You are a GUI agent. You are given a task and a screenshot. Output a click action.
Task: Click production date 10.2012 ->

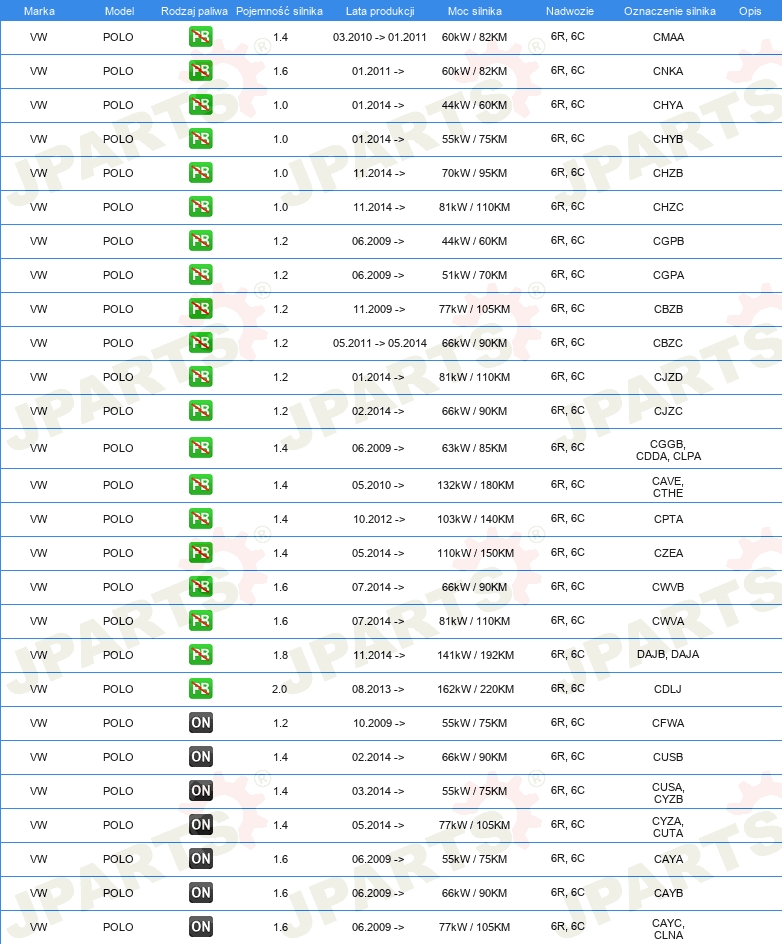tap(379, 519)
